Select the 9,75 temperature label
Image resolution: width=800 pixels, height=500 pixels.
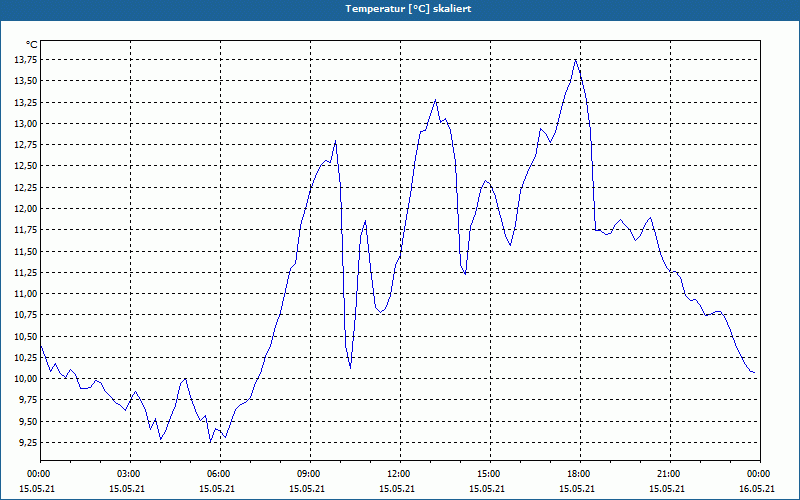click(x=29, y=400)
